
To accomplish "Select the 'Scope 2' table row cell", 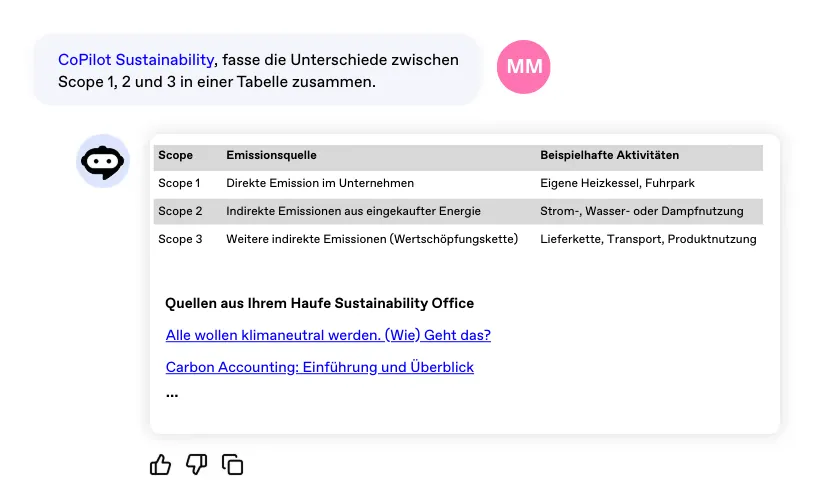I will pos(180,211).
